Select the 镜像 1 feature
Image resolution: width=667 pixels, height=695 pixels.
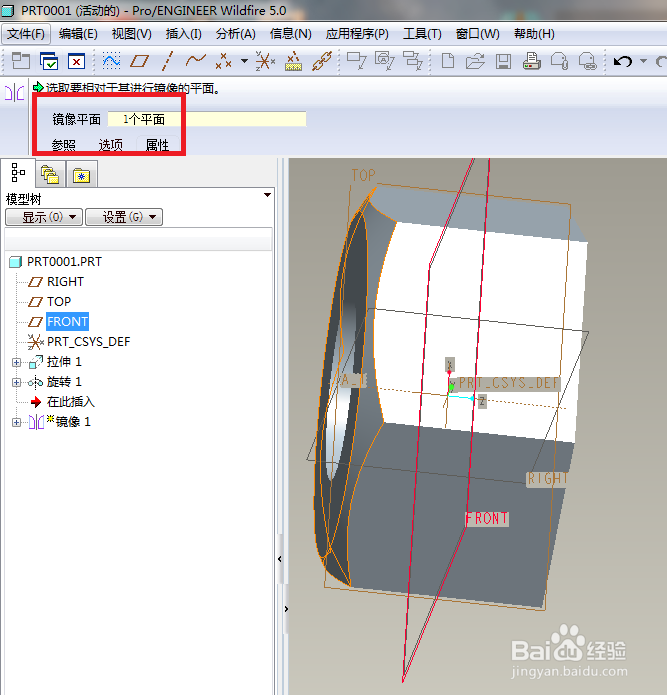pos(73,422)
